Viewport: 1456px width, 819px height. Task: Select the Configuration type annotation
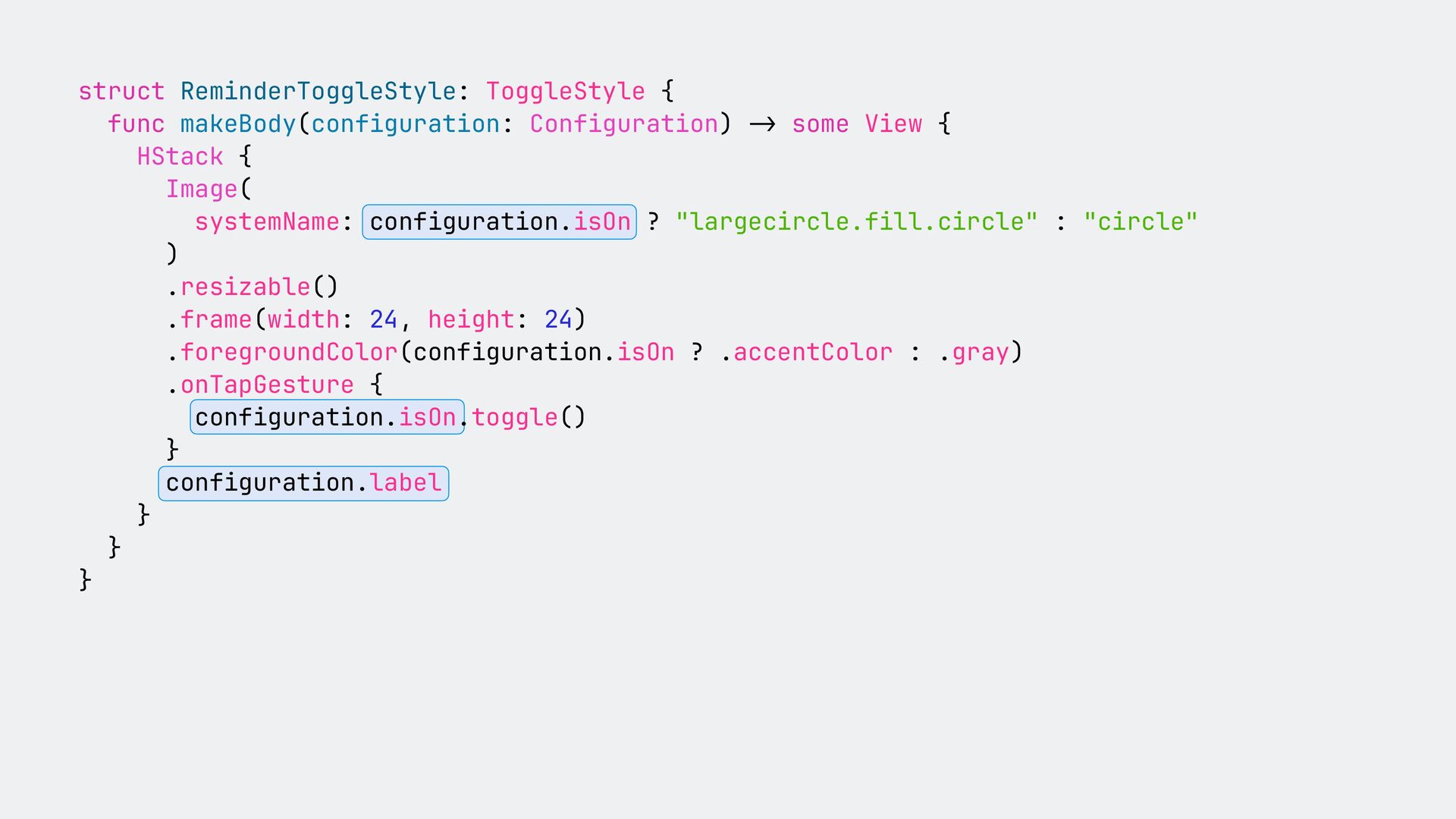pyautogui.click(x=623, y=124)
